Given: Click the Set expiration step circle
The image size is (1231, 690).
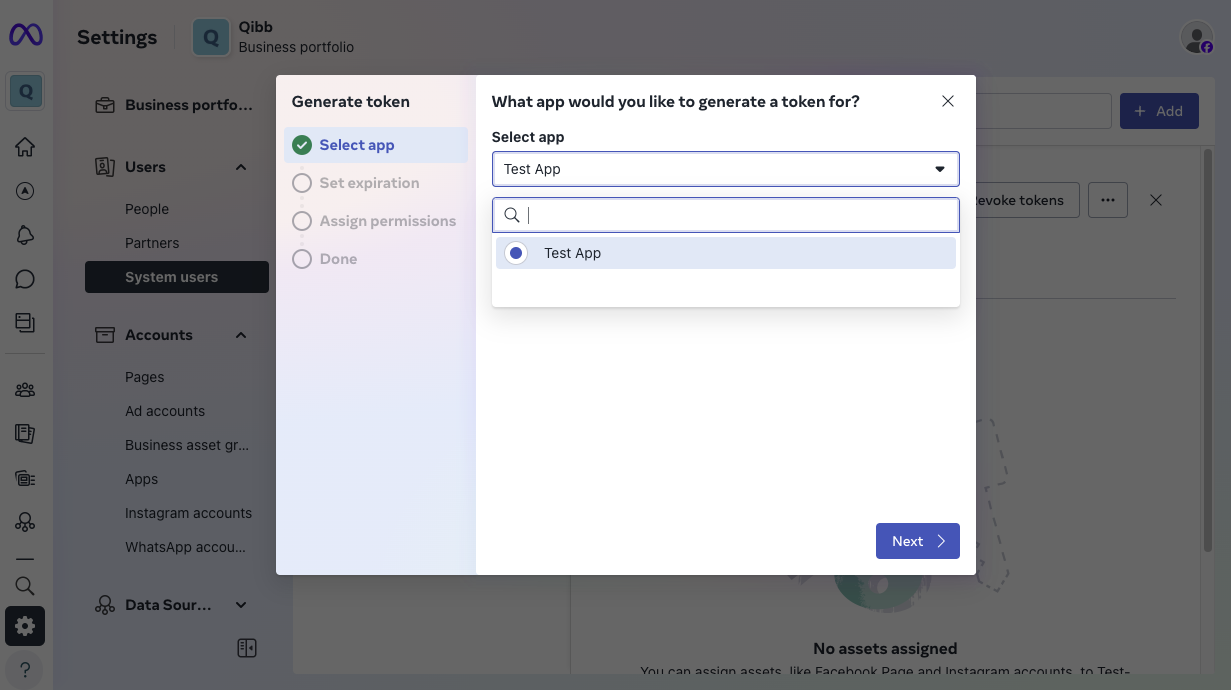Looking at the screenshot, I should click(301, 182).
